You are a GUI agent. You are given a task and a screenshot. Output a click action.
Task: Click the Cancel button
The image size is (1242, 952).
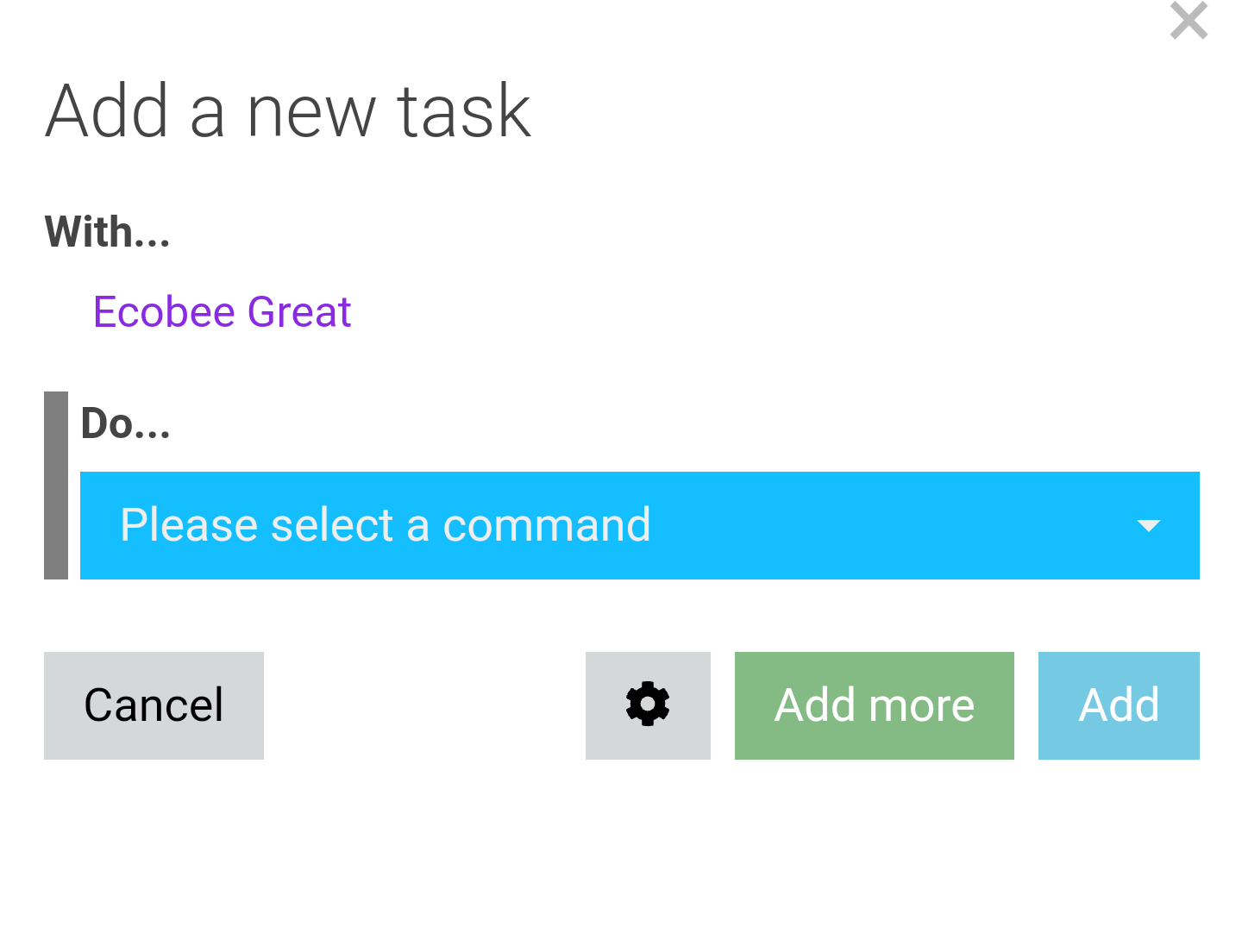pos(154,705)
